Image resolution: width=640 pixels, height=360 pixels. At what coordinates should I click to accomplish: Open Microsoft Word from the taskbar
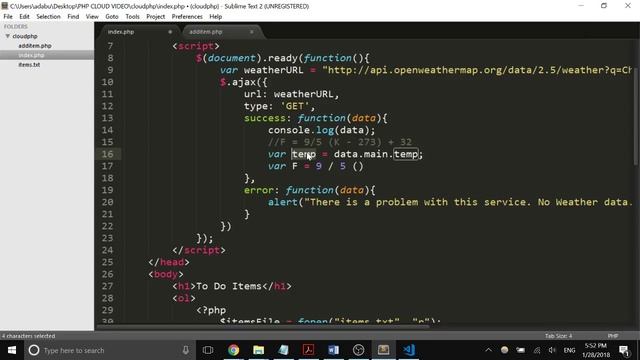coord(333,350)
